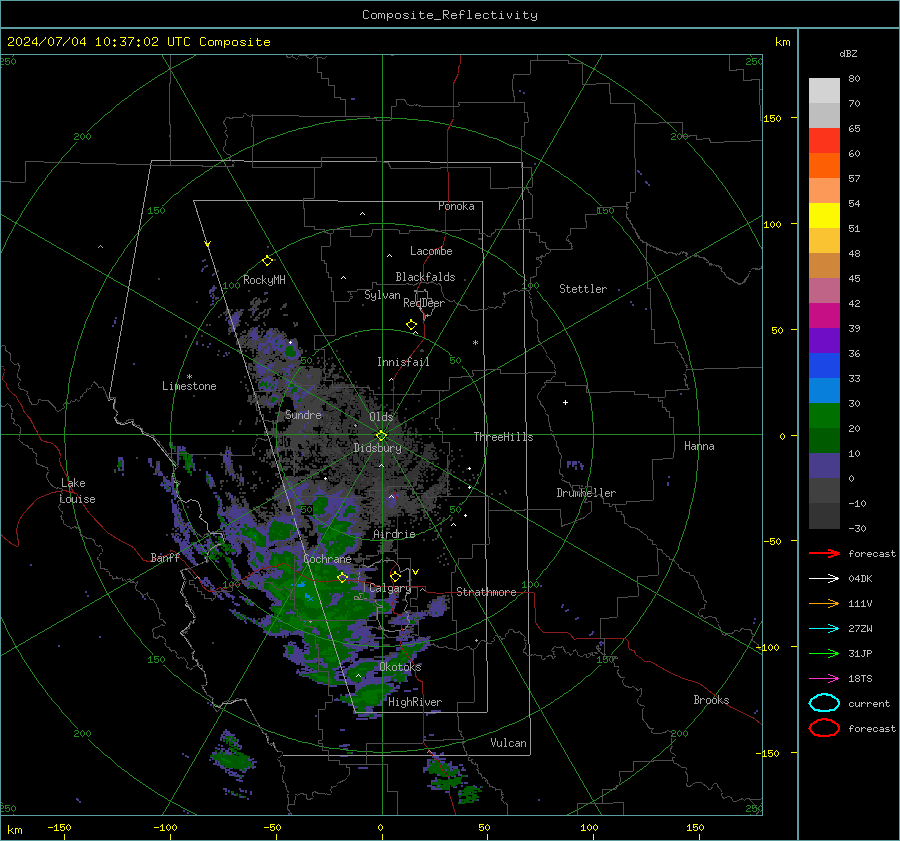Click the 150 tick label on right axis
The width and height of the screenshot is (900, 841).
[x=772, y=118]
